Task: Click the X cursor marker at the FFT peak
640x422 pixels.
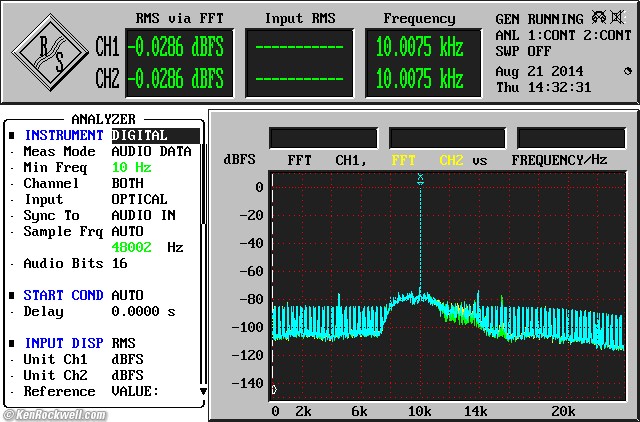Action: (x=421, y=178)
